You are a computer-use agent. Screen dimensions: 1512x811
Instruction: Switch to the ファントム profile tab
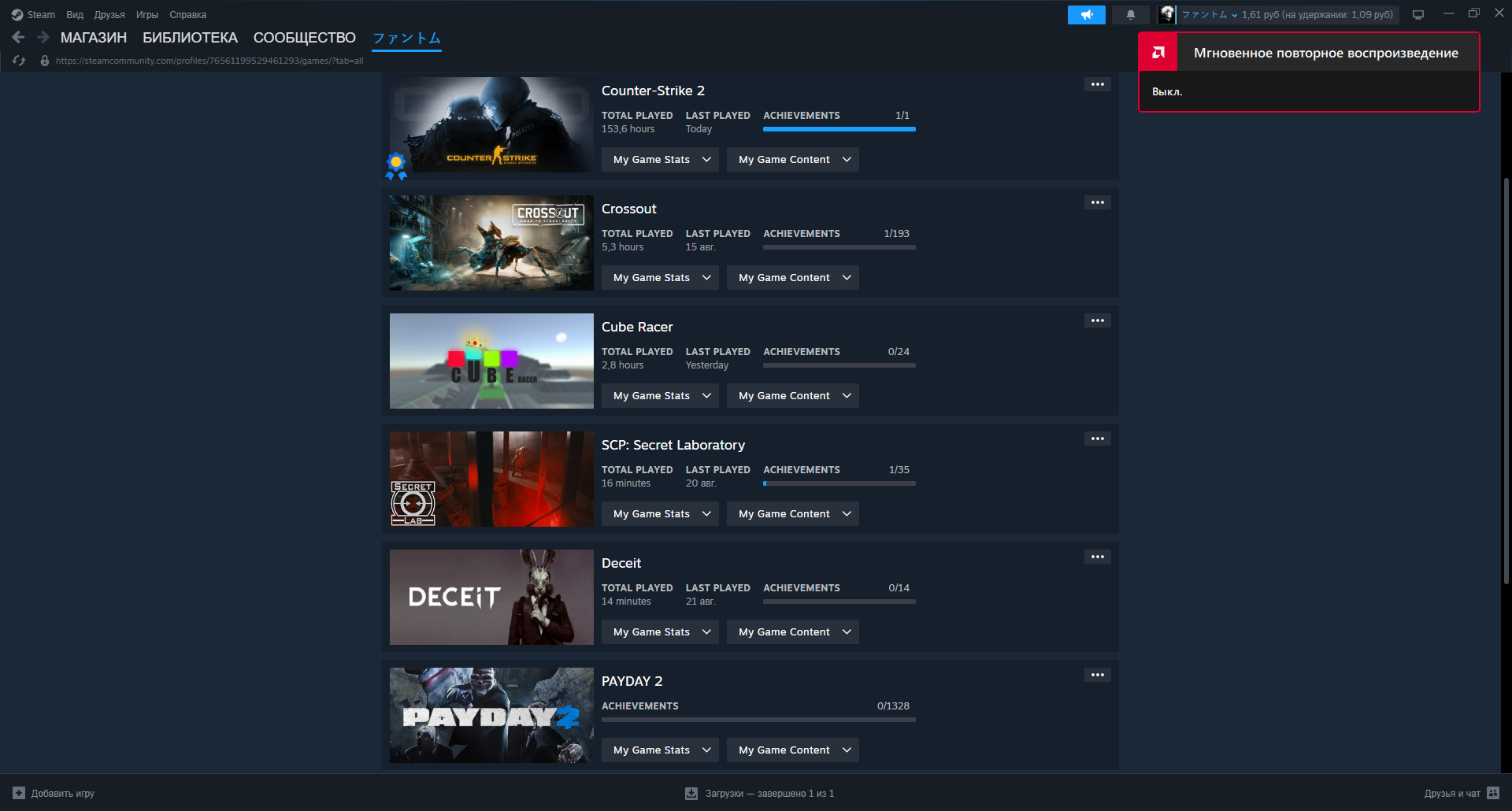tap(406, 38)
